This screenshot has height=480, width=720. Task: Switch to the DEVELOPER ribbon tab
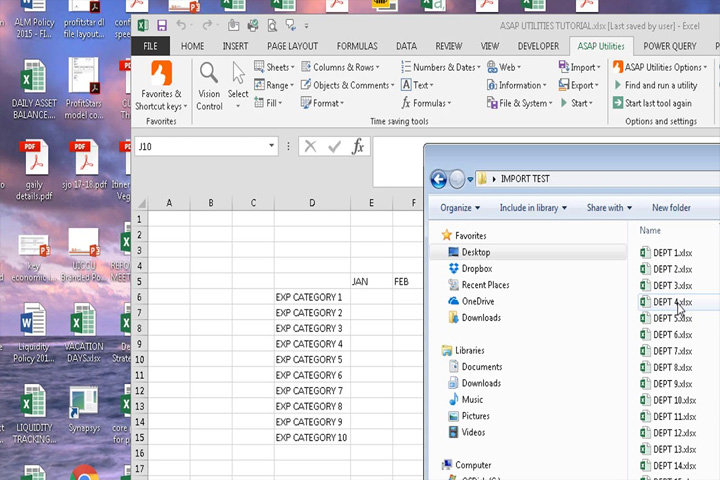pos(538,46)
